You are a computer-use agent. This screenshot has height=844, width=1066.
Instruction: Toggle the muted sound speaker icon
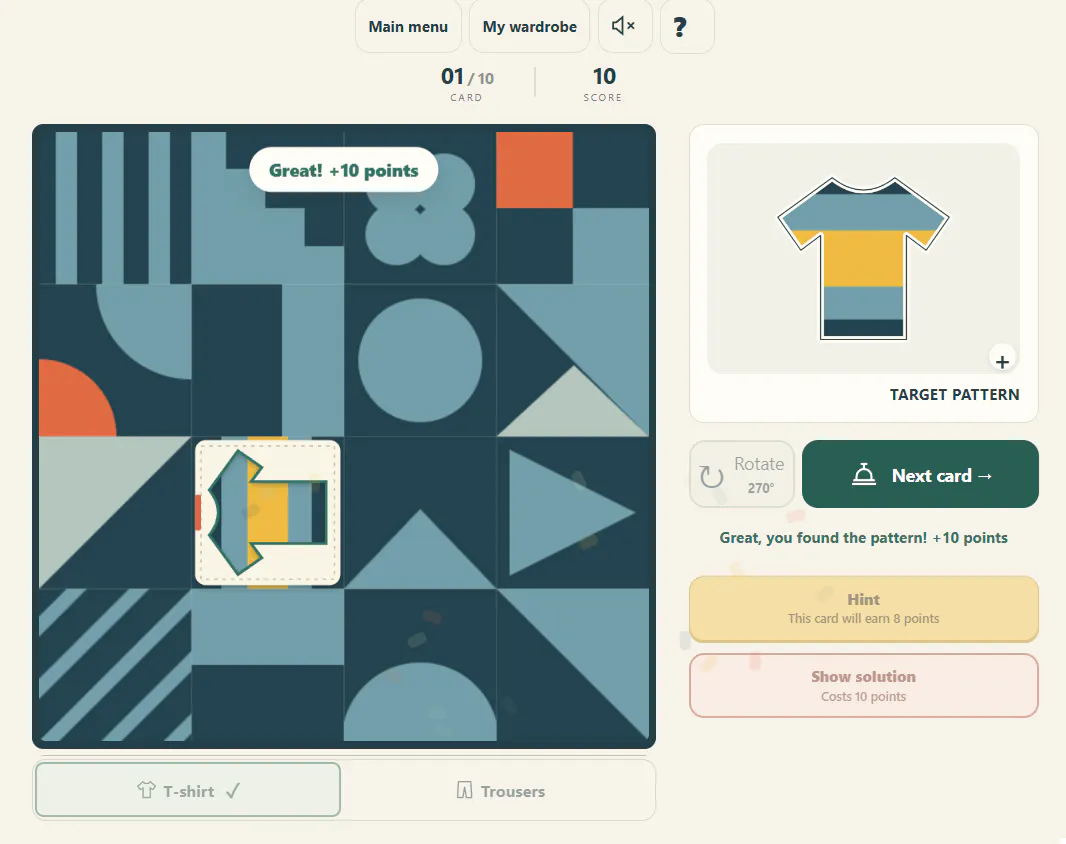point(625,27)
